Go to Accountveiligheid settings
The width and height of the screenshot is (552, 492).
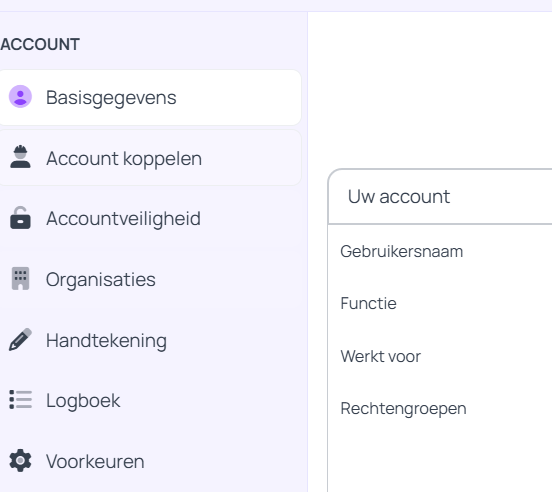[150, 219]
